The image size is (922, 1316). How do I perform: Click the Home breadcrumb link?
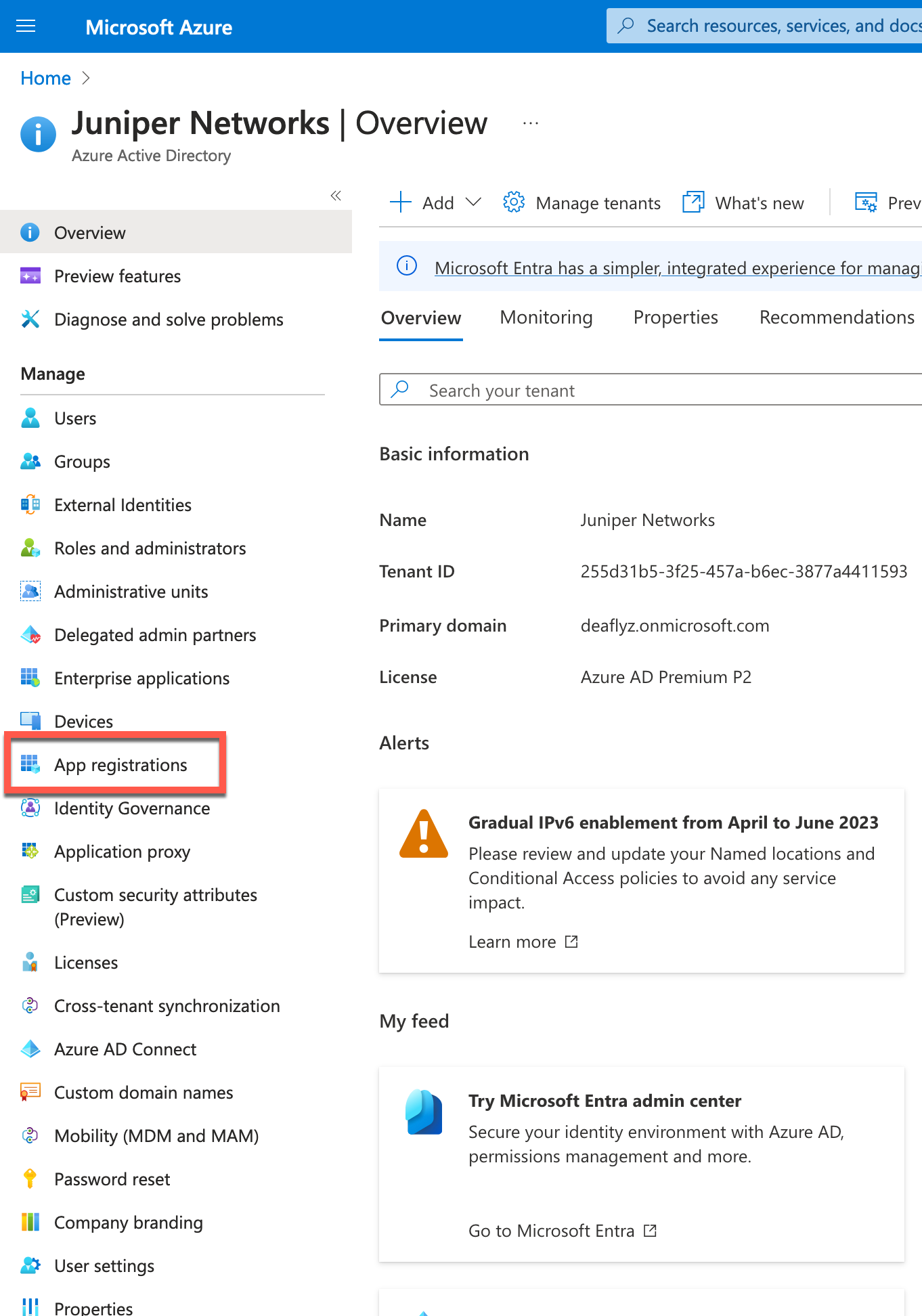[x=45, y=79]
